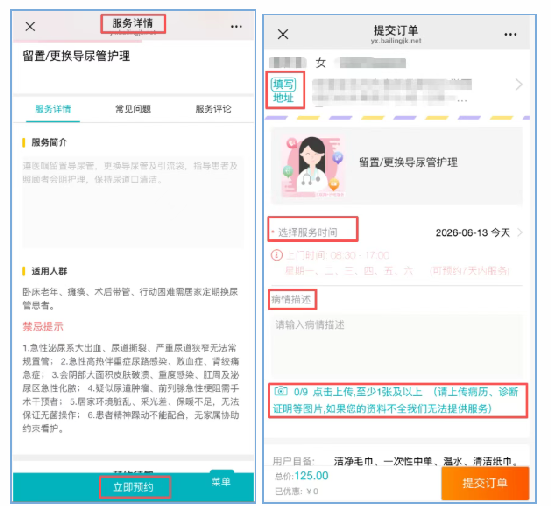Tap the camera icon to upload images

(281, 391)
